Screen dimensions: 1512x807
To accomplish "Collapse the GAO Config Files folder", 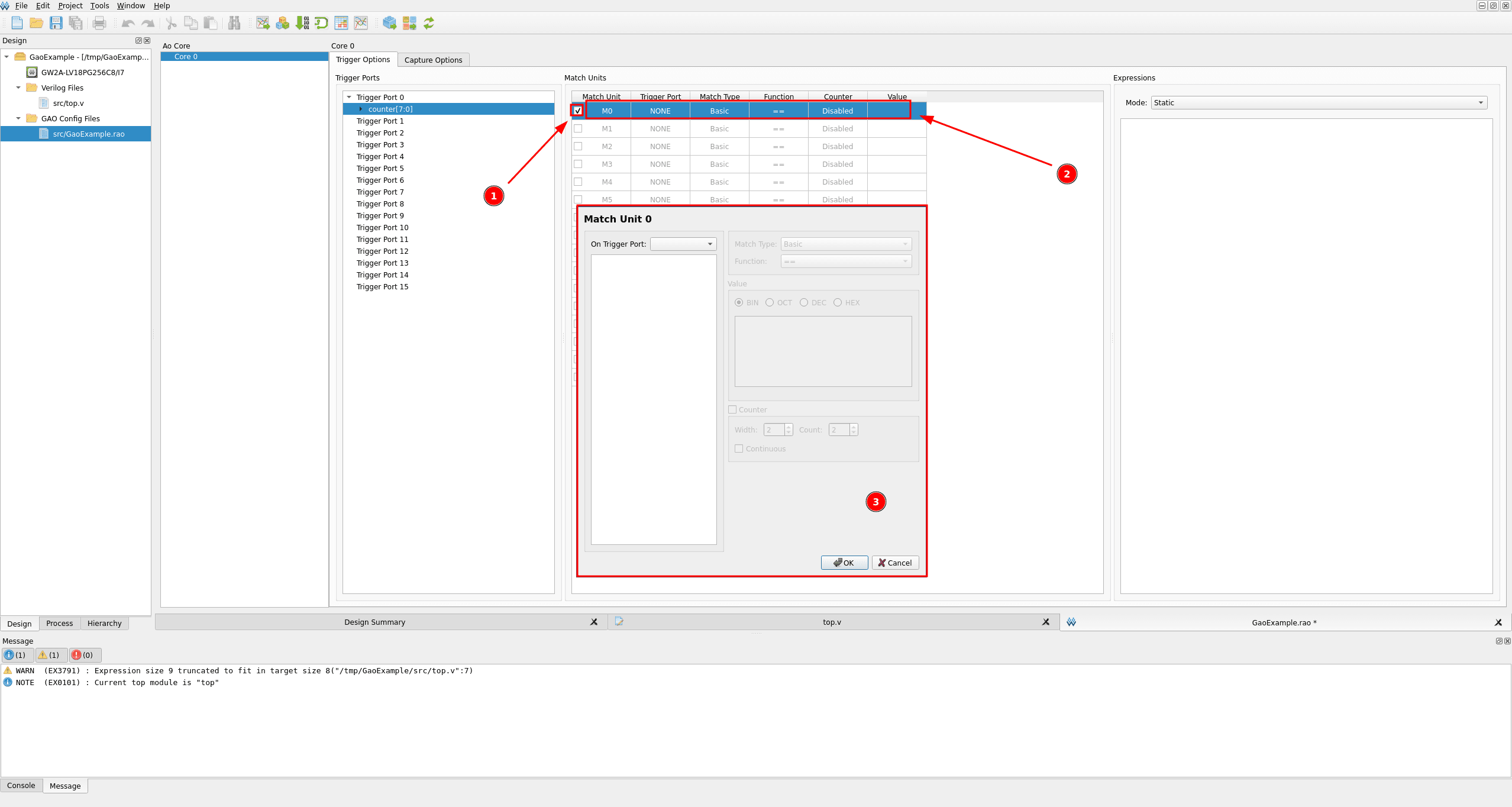I will pos(18,118).
